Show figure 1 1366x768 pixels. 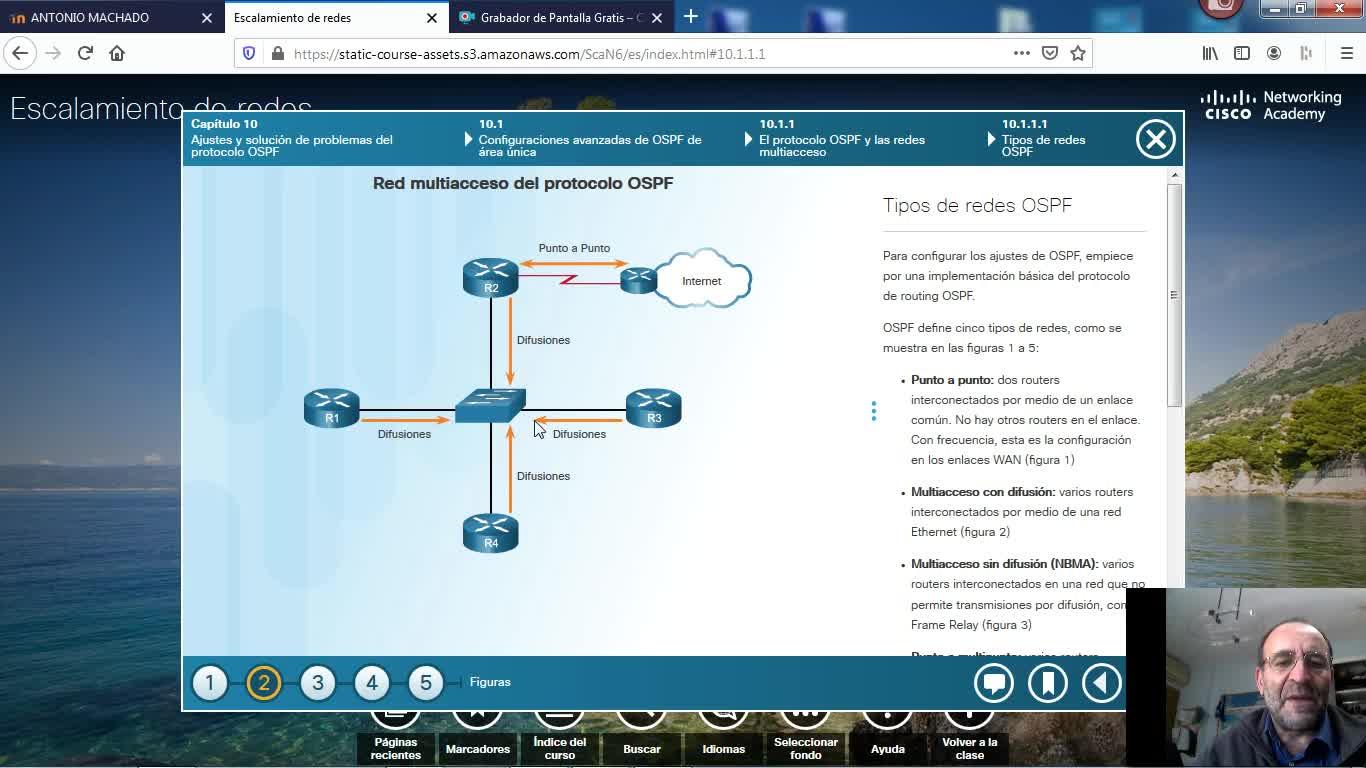pyautogui.click(x=210, y=683)
